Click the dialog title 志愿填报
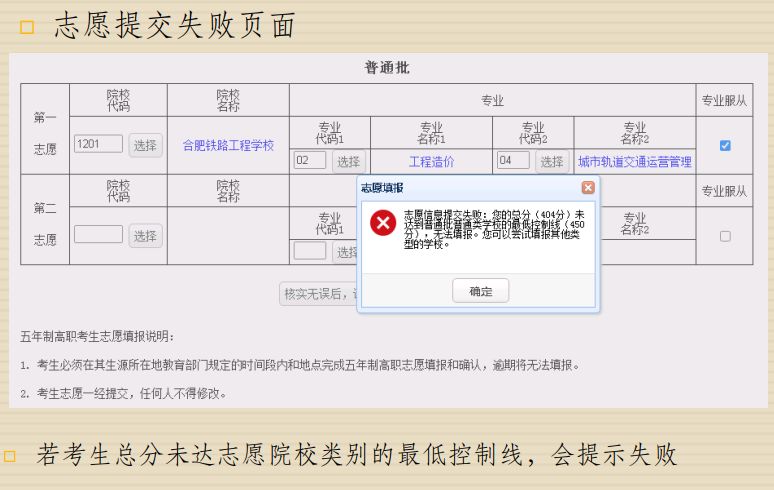The height and width of the screenshot is (490, 774). click(382, 188)
